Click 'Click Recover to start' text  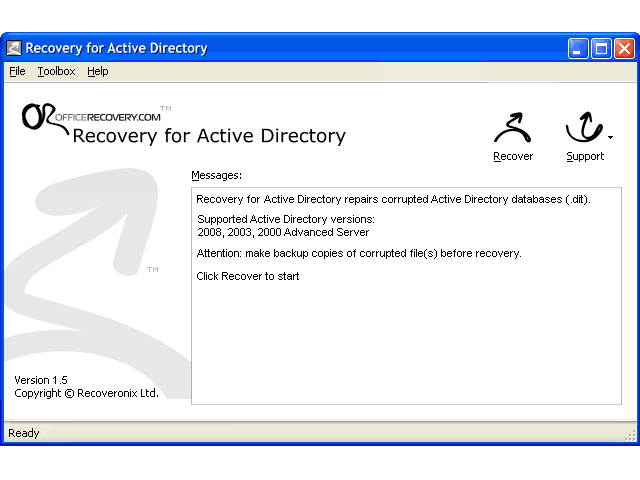click(x=248, y=276)
